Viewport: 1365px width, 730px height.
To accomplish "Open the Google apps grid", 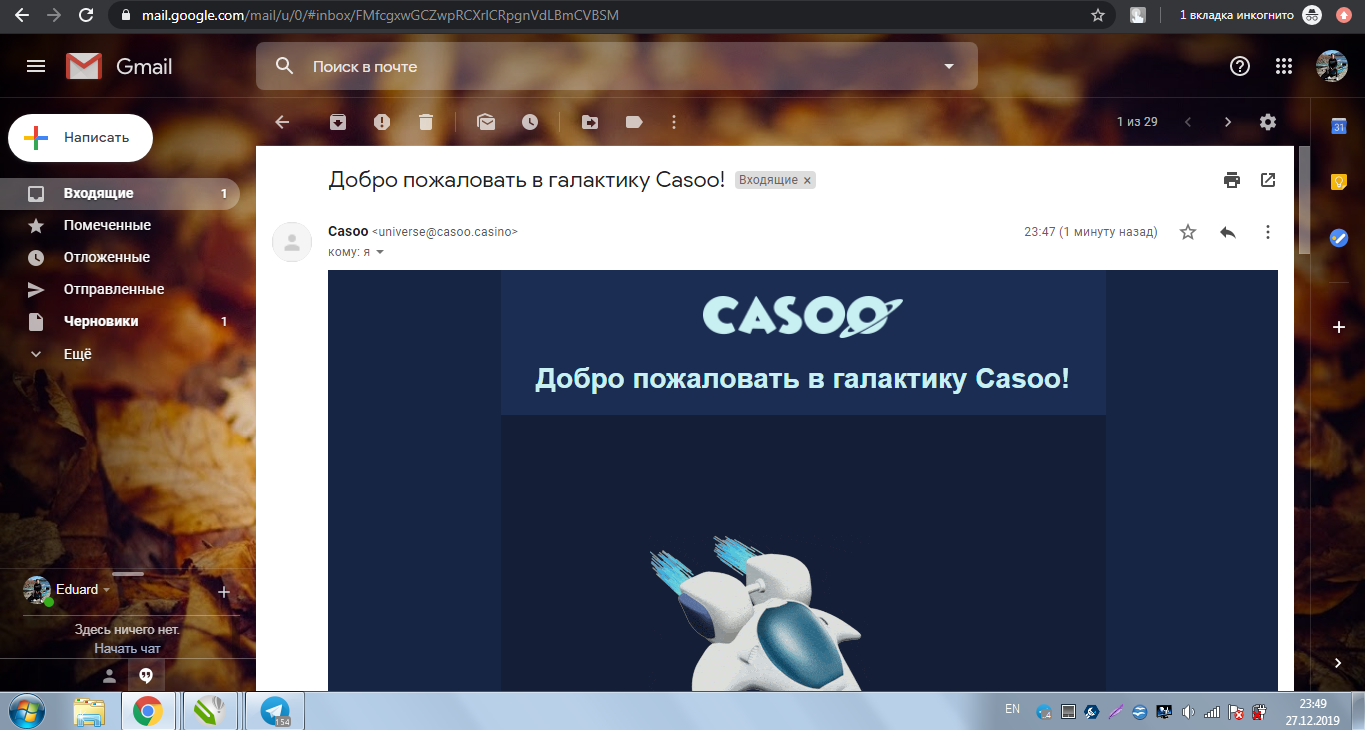I will (1285, 66).
